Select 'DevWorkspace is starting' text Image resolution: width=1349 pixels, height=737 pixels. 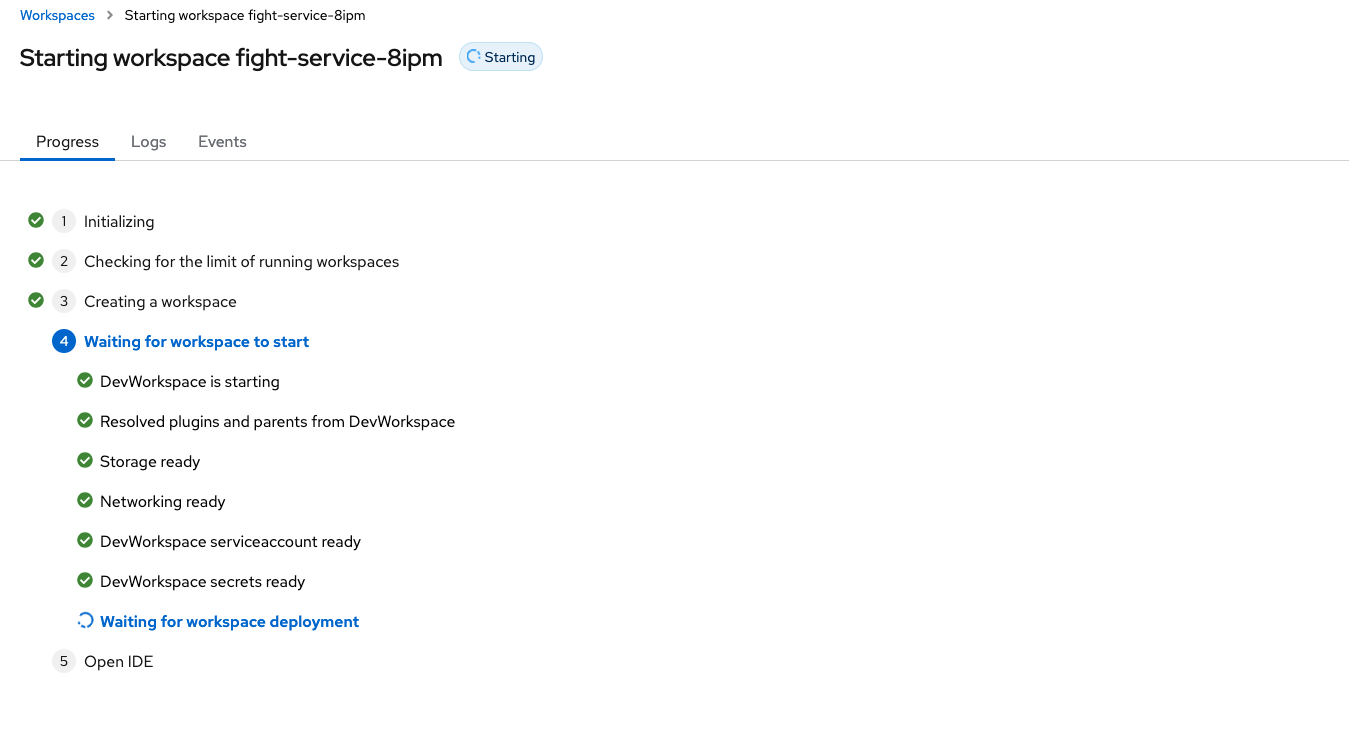(190, 382)
